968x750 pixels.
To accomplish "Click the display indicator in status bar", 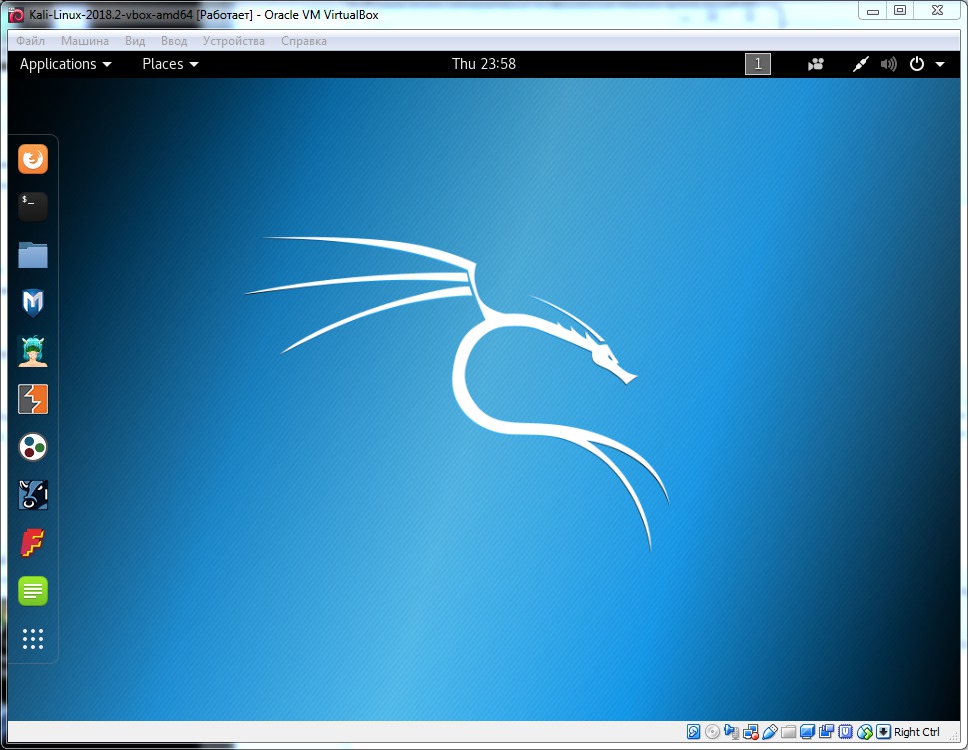I will coord(807,732).
